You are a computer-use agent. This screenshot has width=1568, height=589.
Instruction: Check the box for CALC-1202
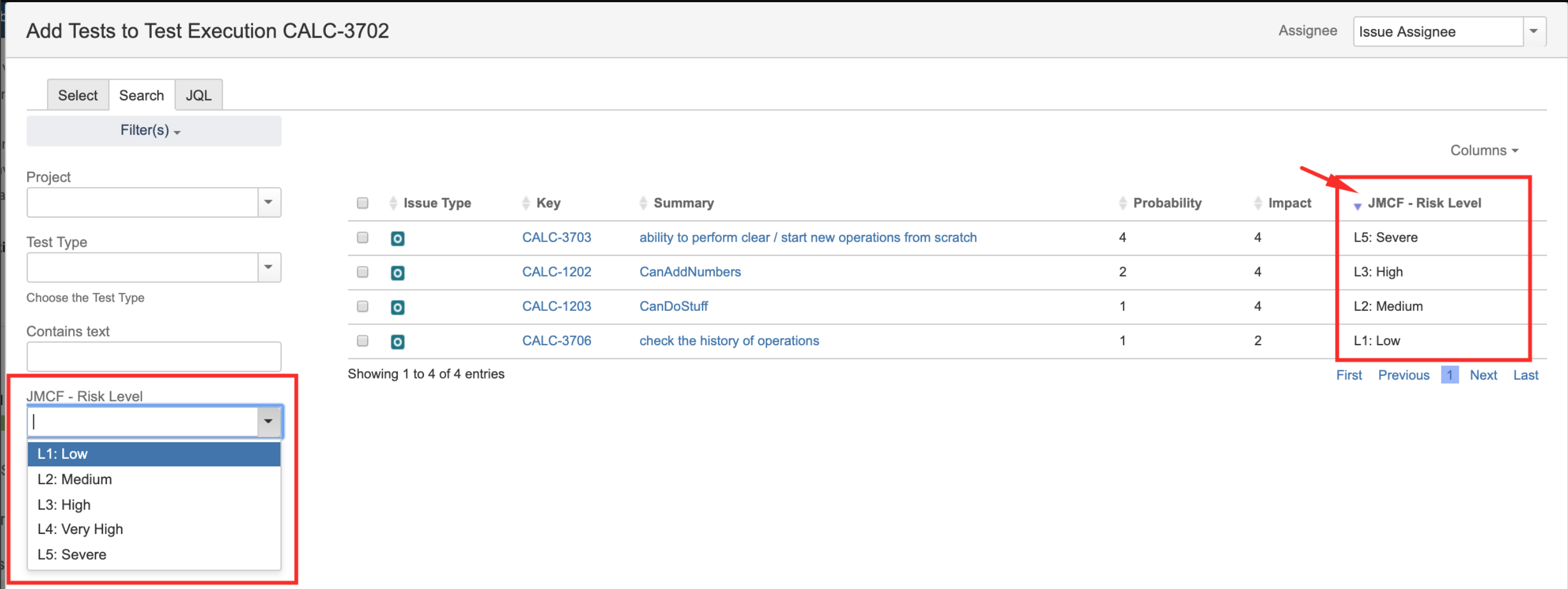coord(363,272)
